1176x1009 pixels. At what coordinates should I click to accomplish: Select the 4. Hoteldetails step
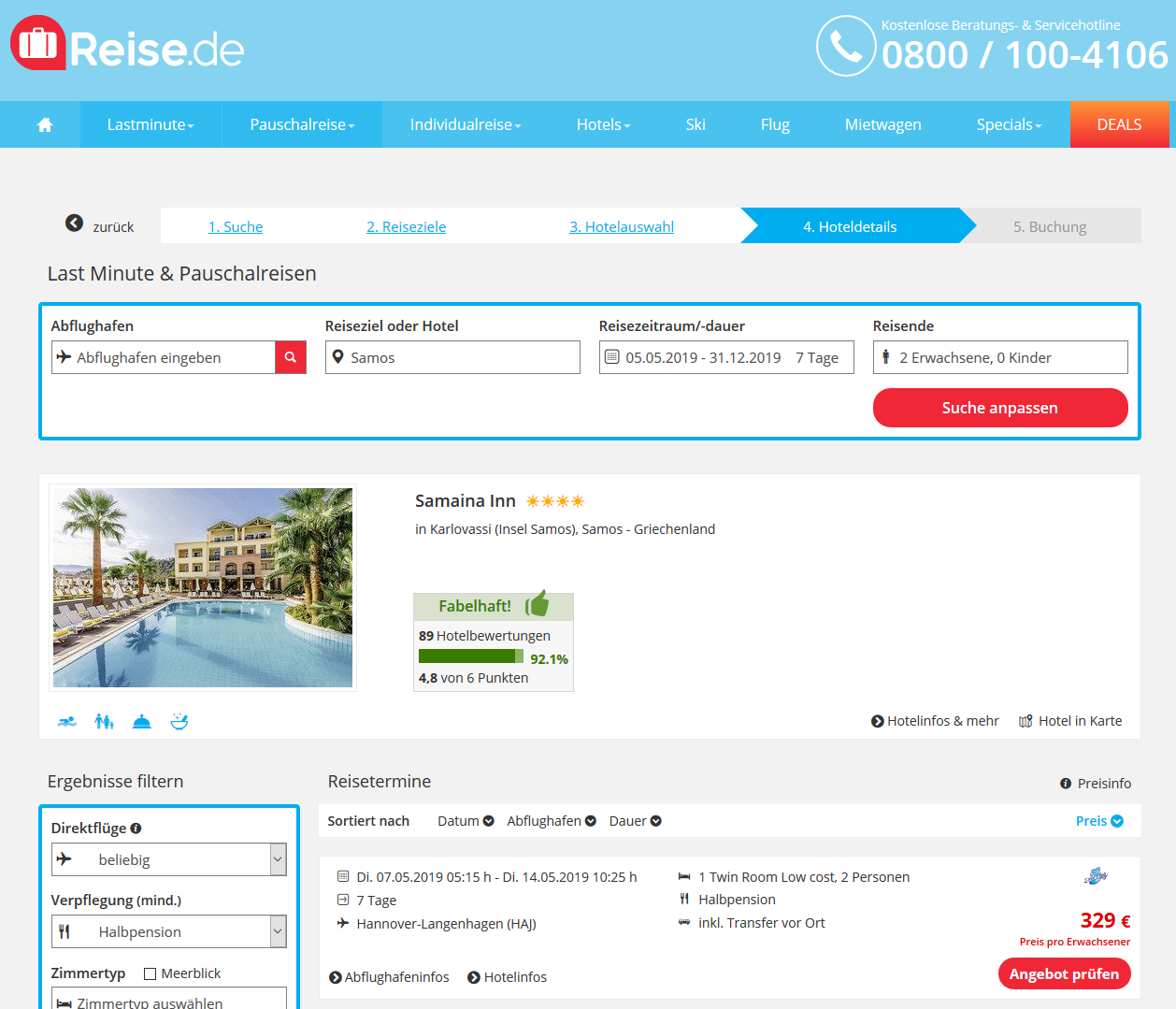click(x=850, y=226)
